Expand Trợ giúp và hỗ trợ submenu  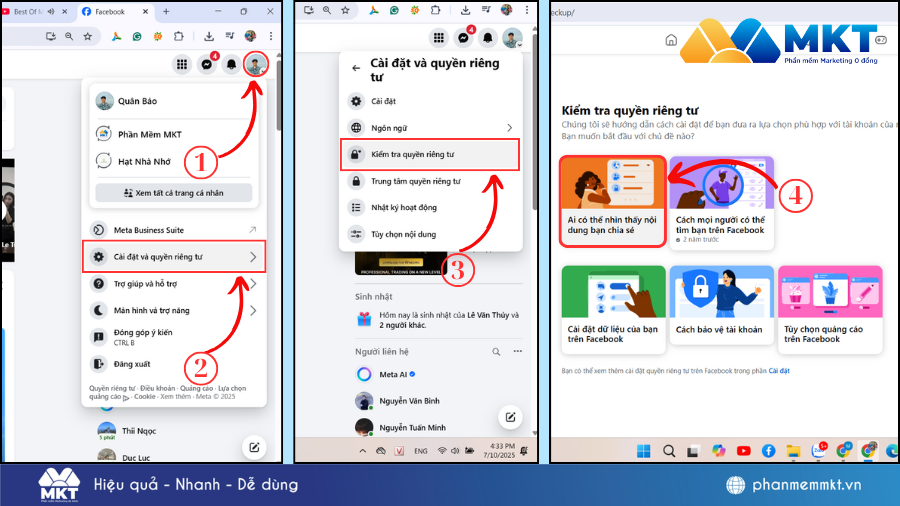(x=253, y=284)
